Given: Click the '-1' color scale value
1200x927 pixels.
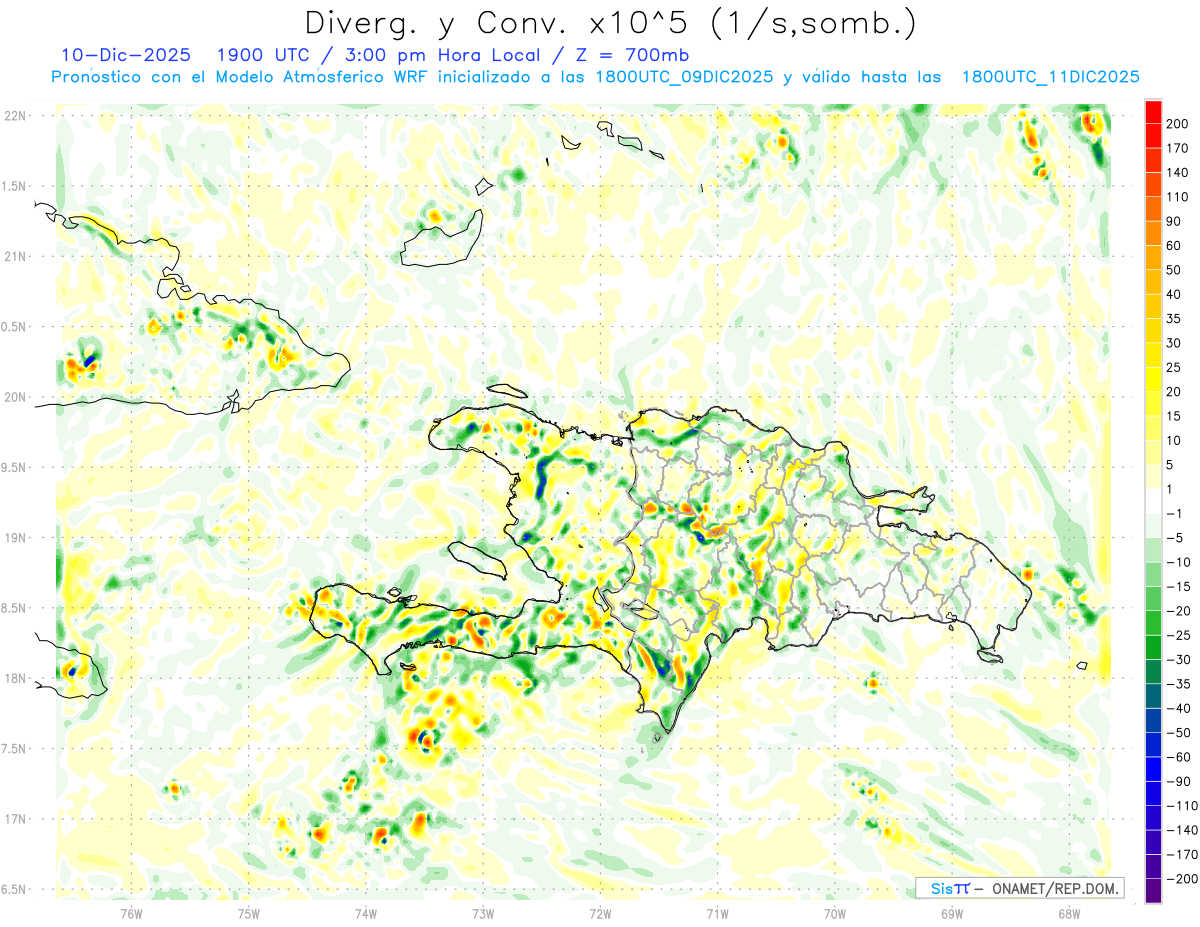Looking at the screenshot, I should point(1175,514).
